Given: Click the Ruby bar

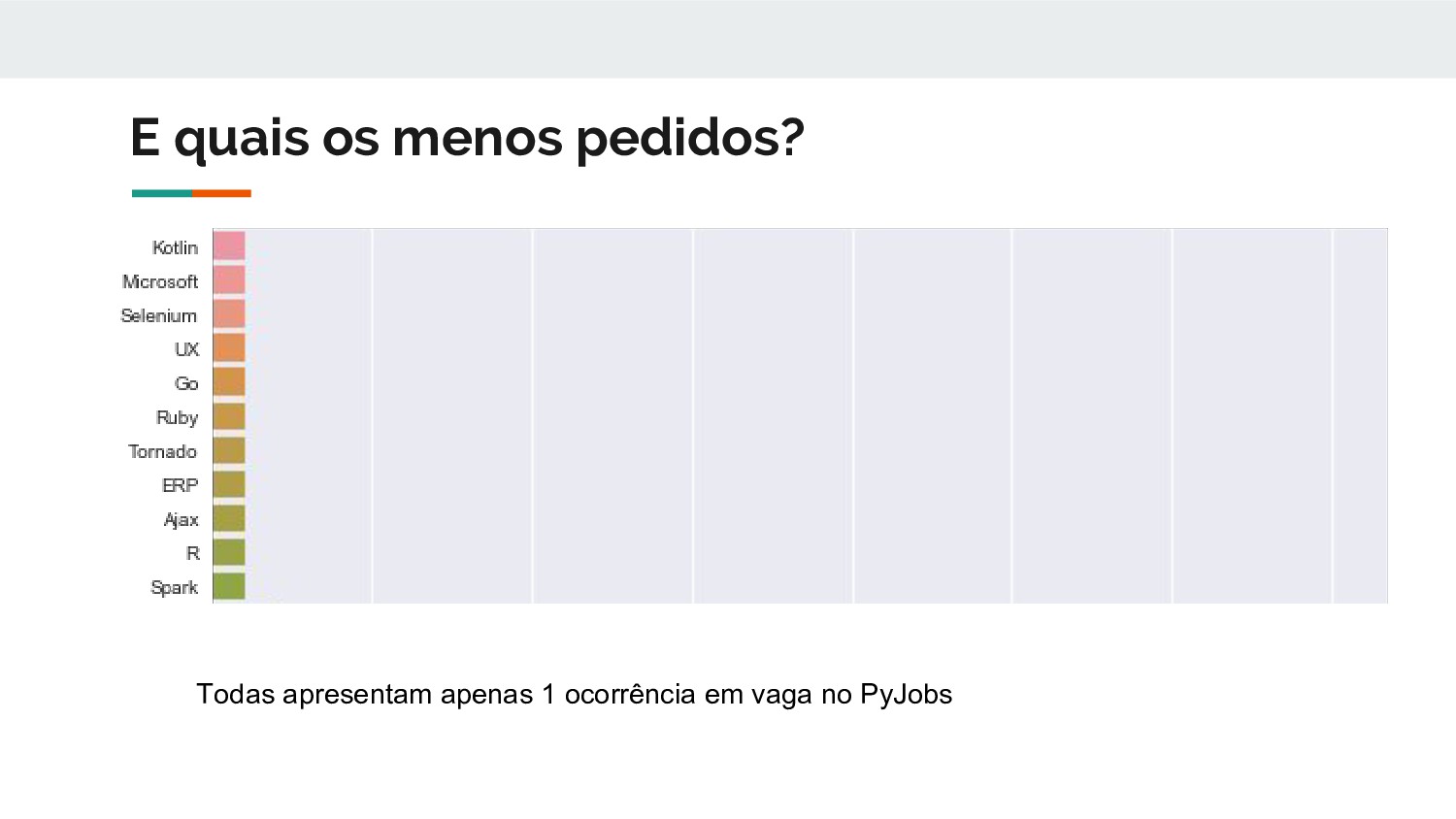Looking at the screenshot, I should (x=229, y=416).
